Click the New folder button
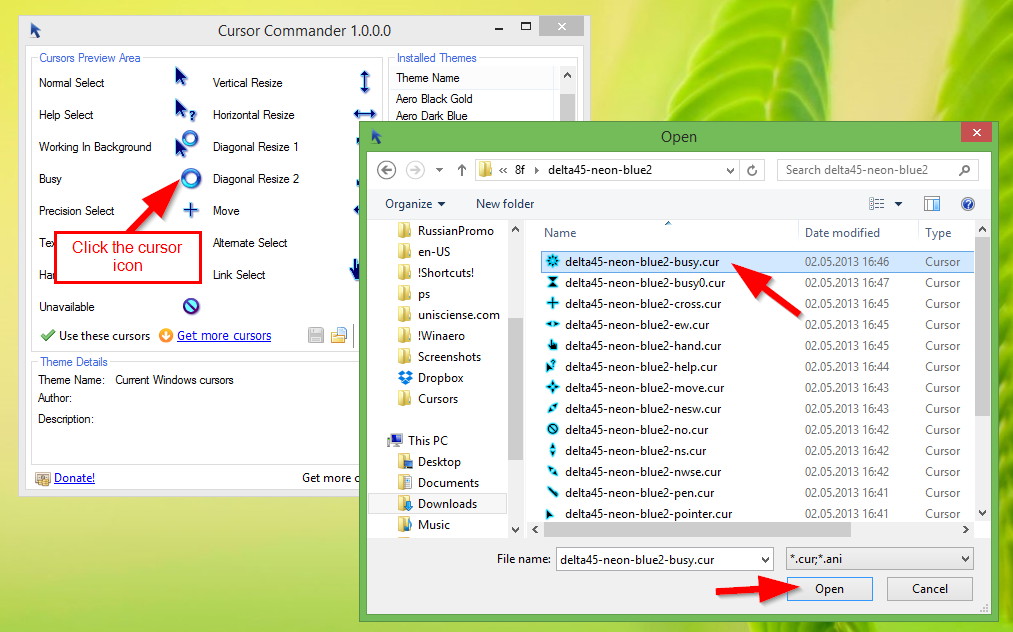This screenshot has width=1013, height=632. [505, 204]
